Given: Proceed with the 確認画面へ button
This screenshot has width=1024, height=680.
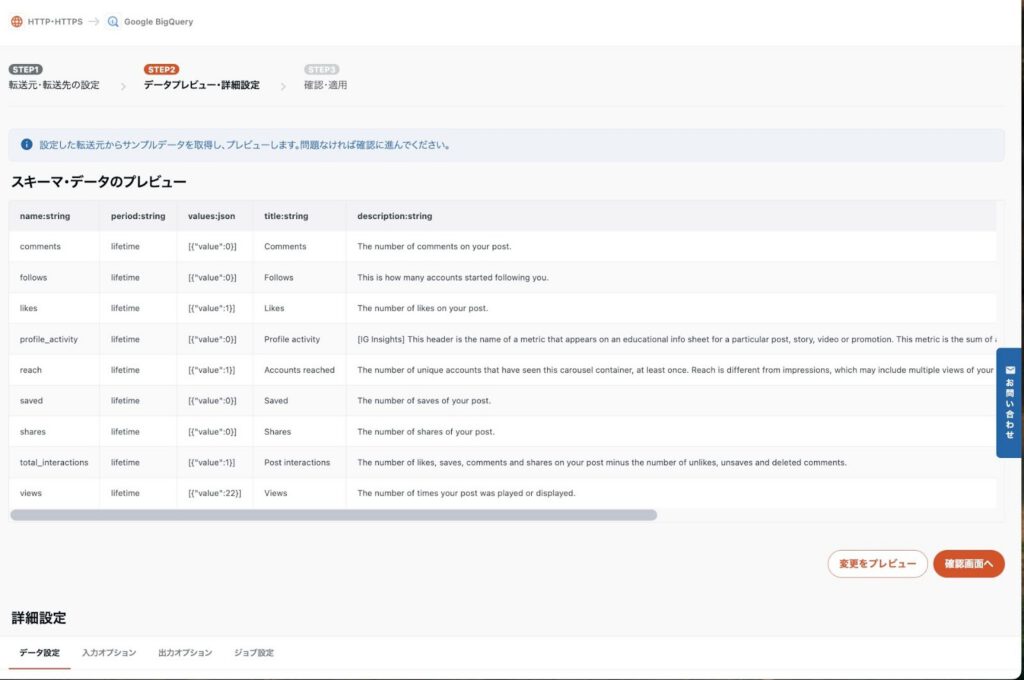Looking at the screenshot, I should click(968, 564).
